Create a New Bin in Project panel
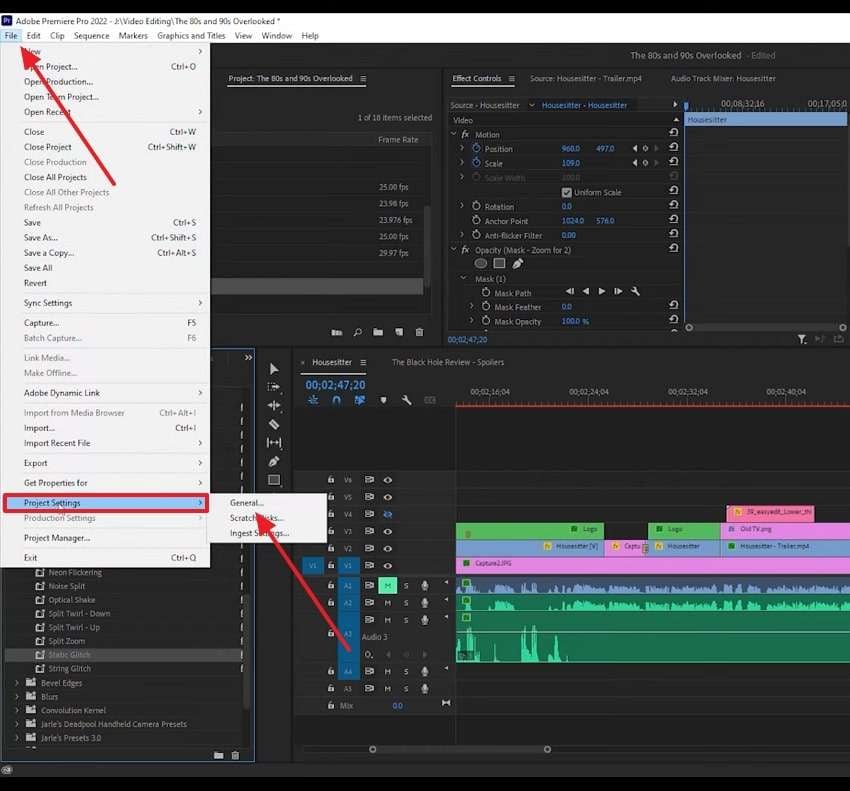This screenshot has width=850, height=791. tap(378, 332)
